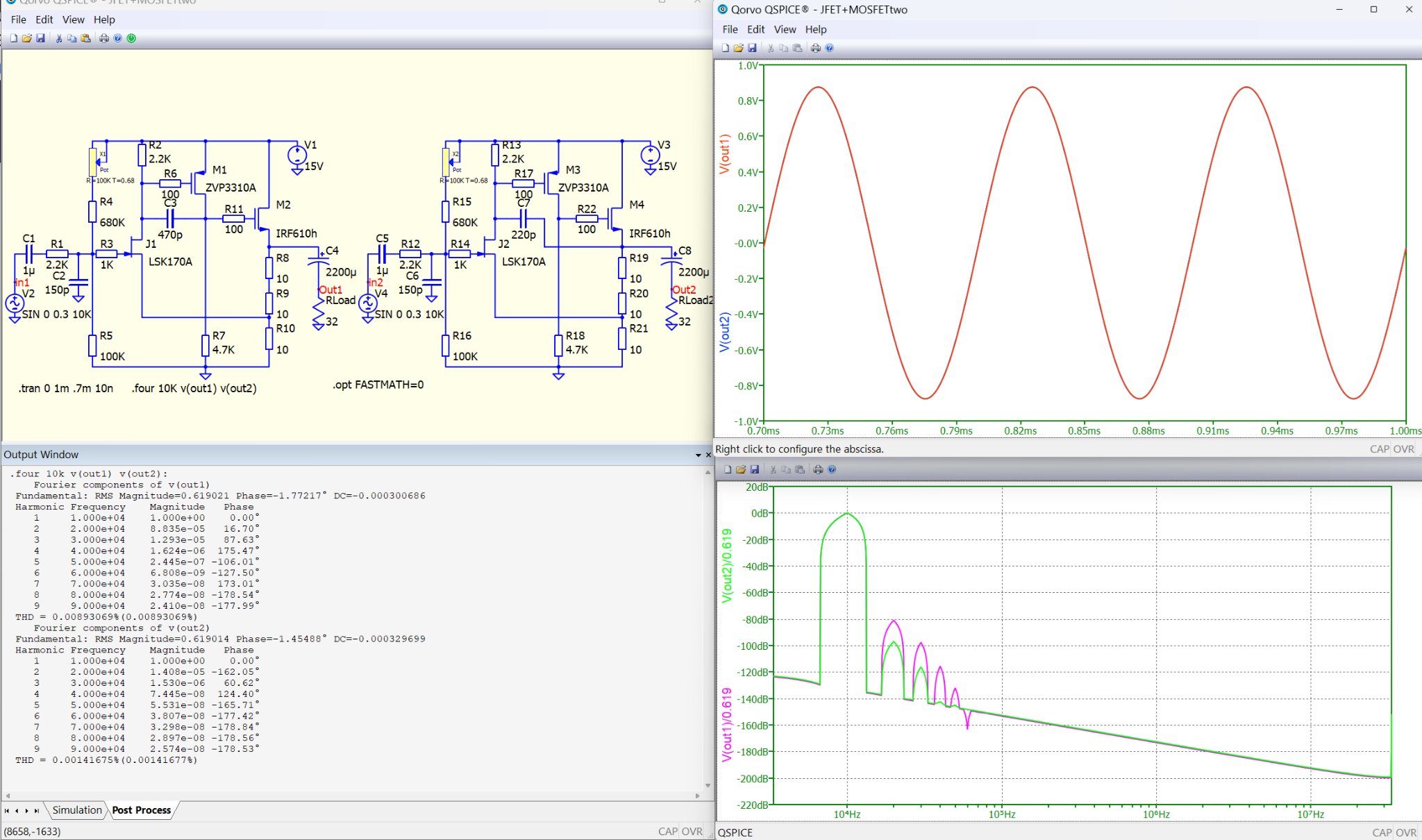Open Help menu in schematic window
1422x840 pixels.
point(104,19)
